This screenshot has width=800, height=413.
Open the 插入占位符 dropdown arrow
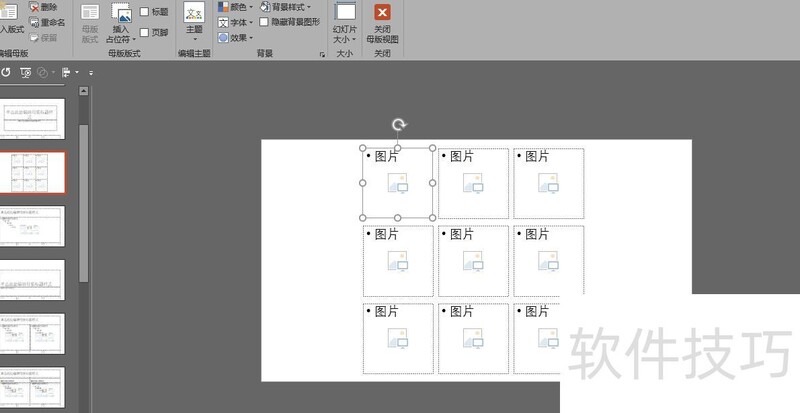pos(134,39)
